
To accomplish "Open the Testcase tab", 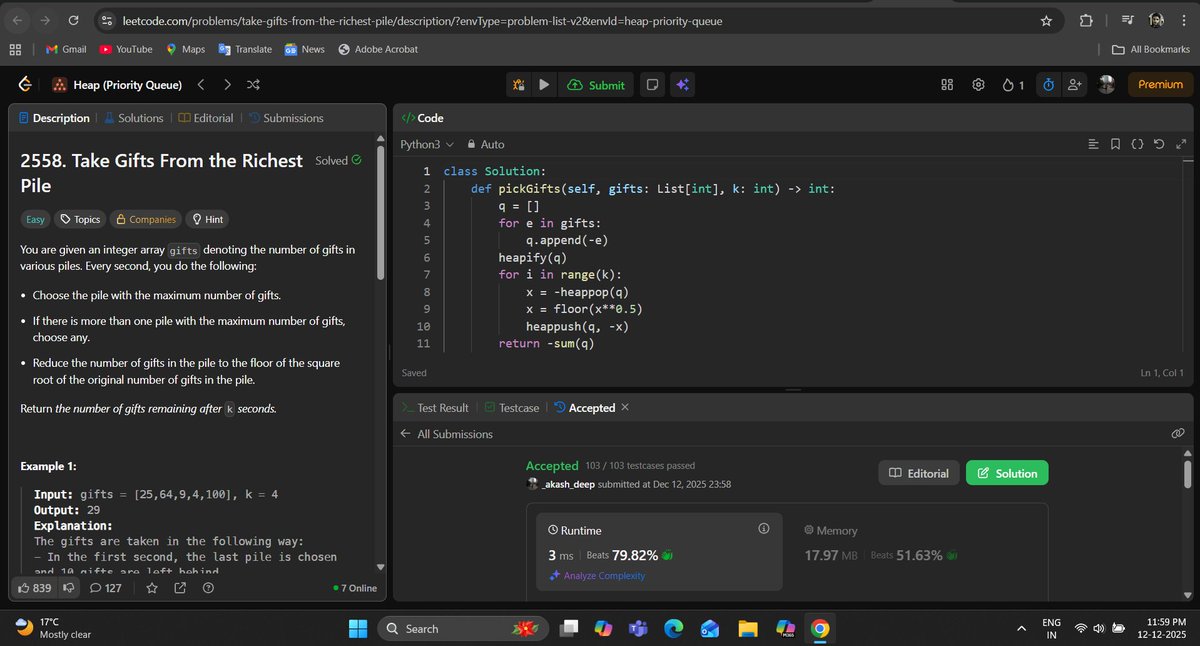I will [512, 408].
